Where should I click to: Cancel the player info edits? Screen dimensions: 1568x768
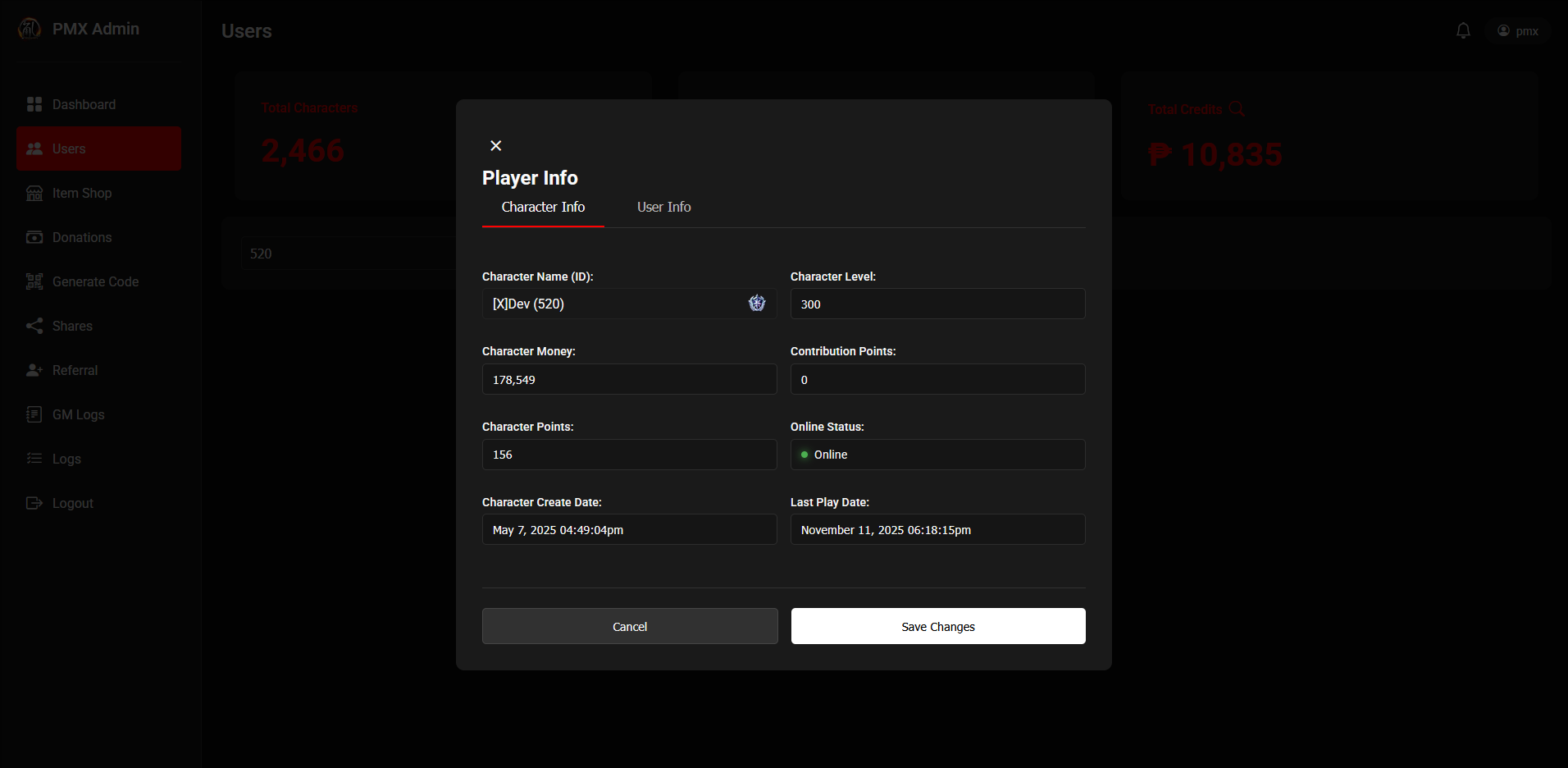point(629,626)
